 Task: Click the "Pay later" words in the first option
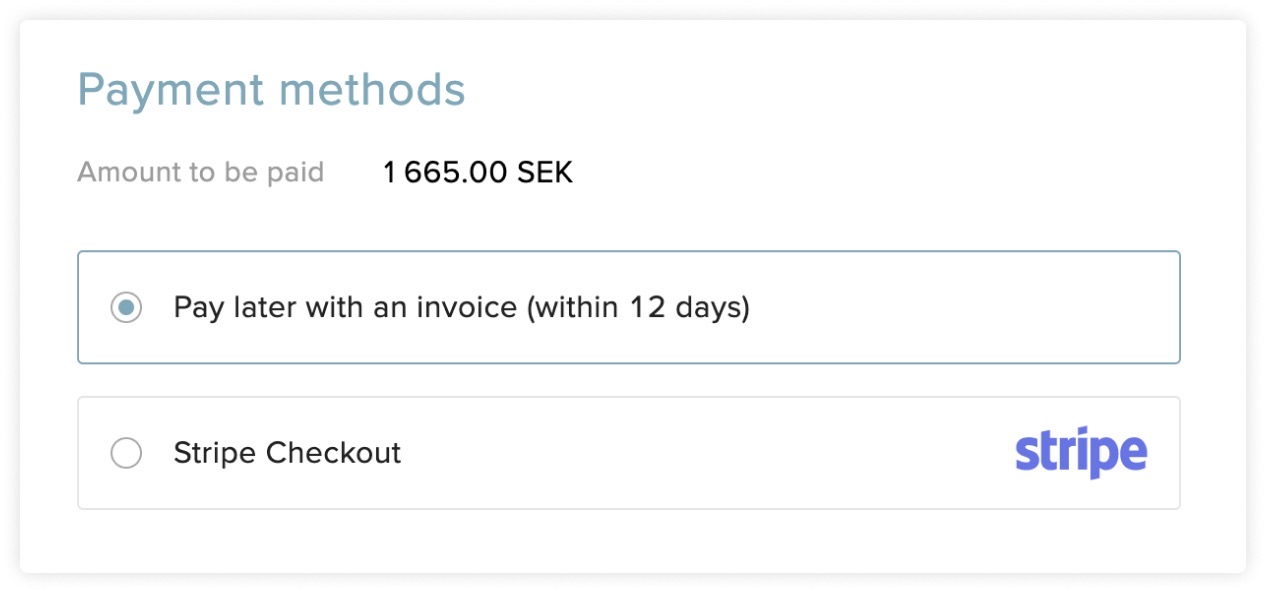(235, 307)
